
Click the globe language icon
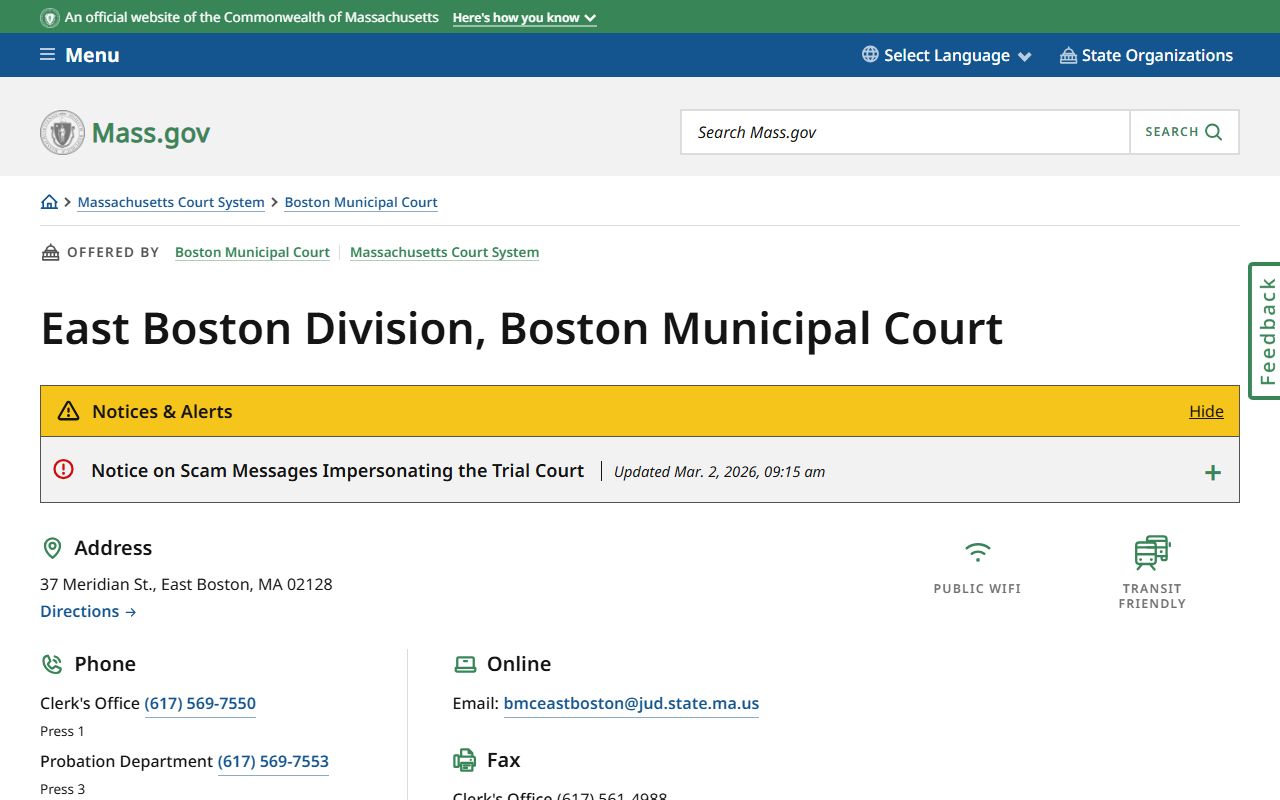pos(870,55)
